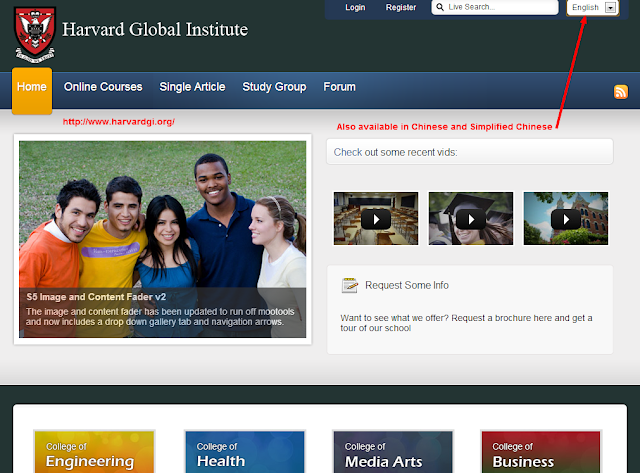The image size is (640, 473).
Task: Click the Register link
Action: click(401, 7)
